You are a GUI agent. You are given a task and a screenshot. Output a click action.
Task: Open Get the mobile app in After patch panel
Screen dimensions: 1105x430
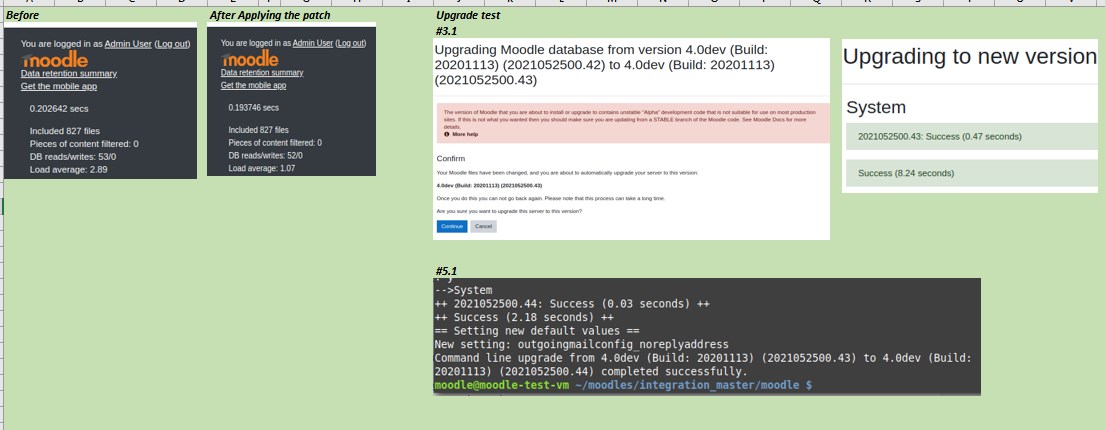pyautogui.click(x=253, y=85)
